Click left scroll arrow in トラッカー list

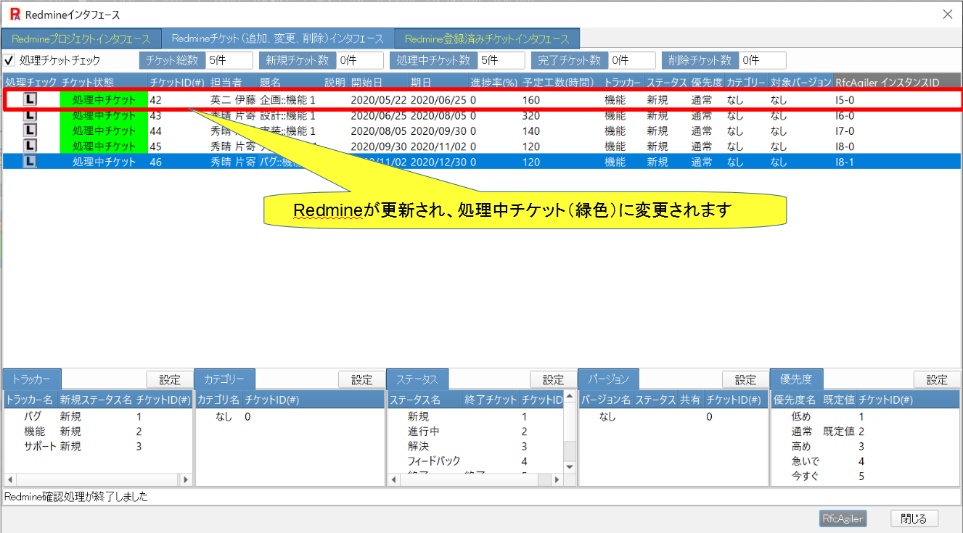(10, 479)
